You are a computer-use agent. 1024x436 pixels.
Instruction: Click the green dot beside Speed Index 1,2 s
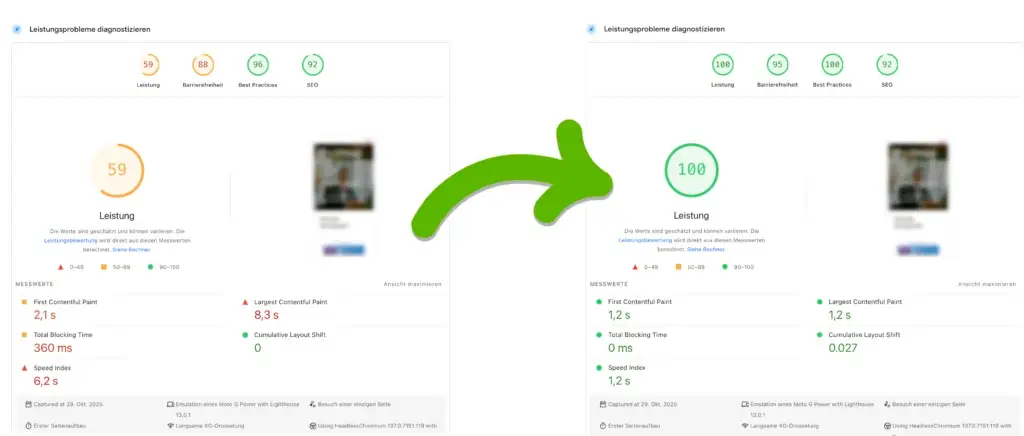coord(599,368)
